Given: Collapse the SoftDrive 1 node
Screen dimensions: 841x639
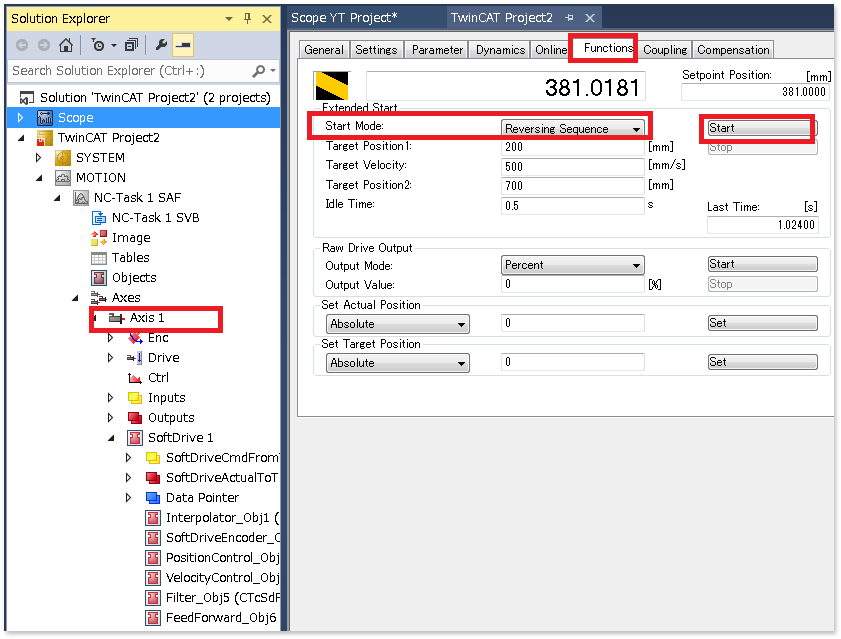Looking at the screenshot, I should (112, 438).
